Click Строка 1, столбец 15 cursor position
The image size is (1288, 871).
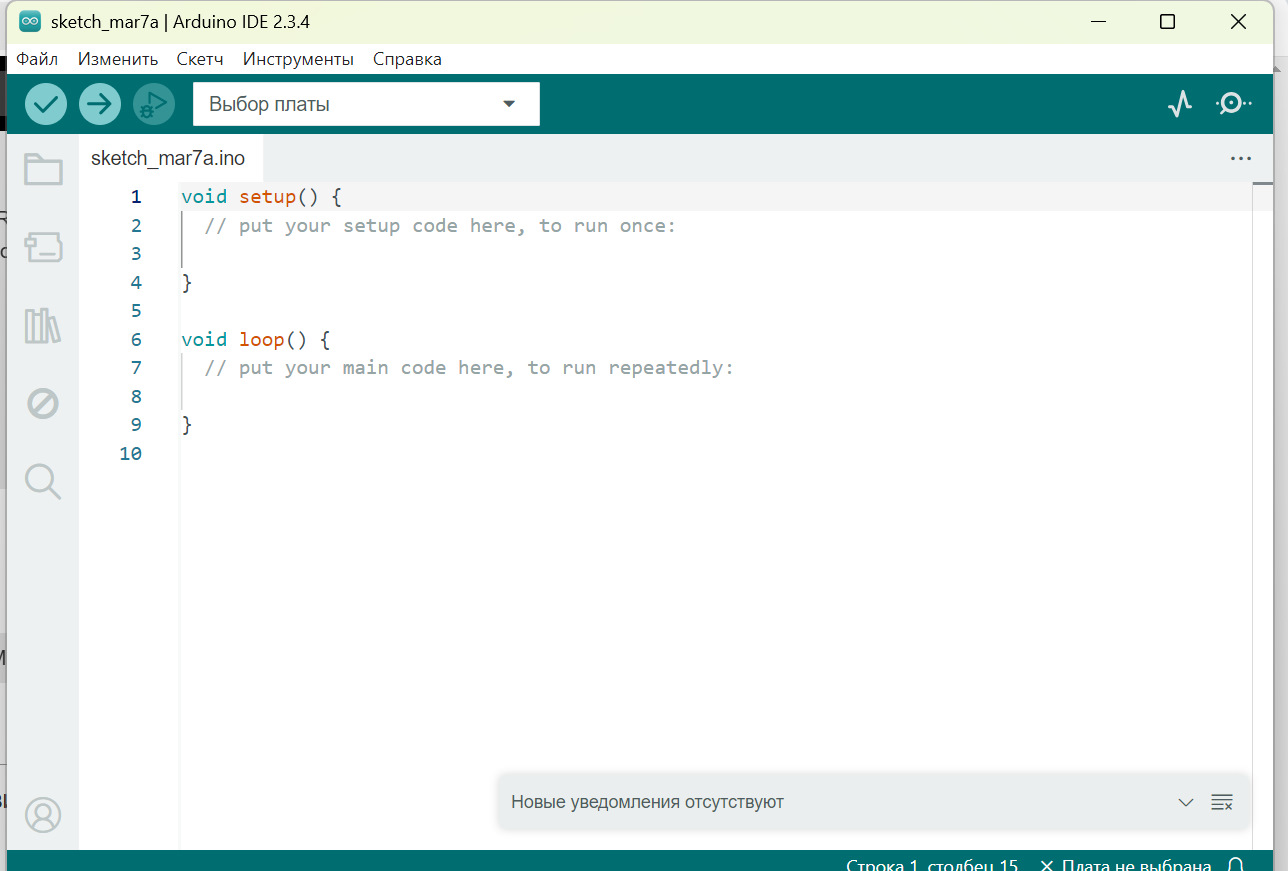click(932, 865)
